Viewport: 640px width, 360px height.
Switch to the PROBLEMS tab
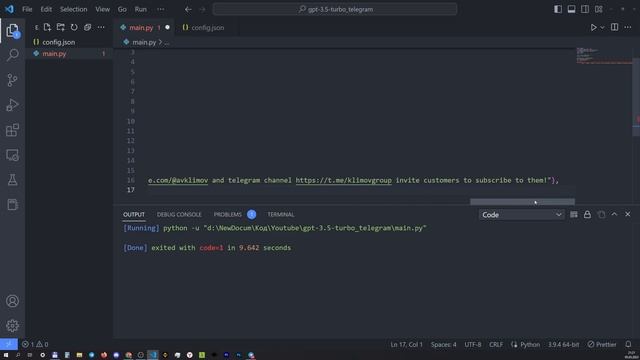pyautogui.click(x=235, y=214)
